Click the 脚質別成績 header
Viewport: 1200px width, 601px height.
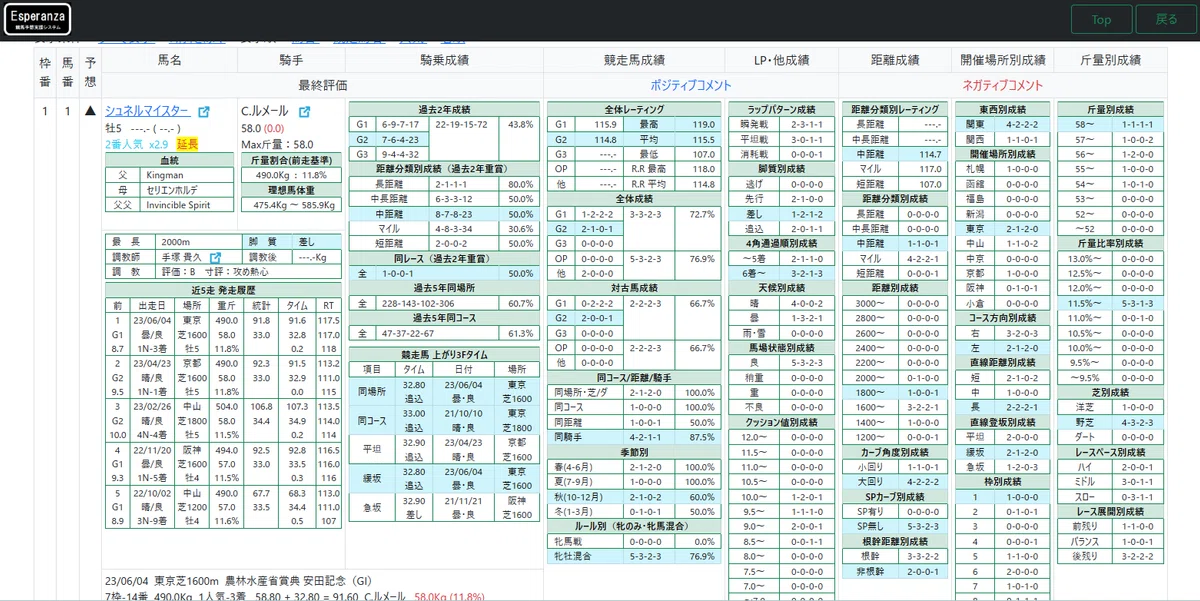point(783,169)
